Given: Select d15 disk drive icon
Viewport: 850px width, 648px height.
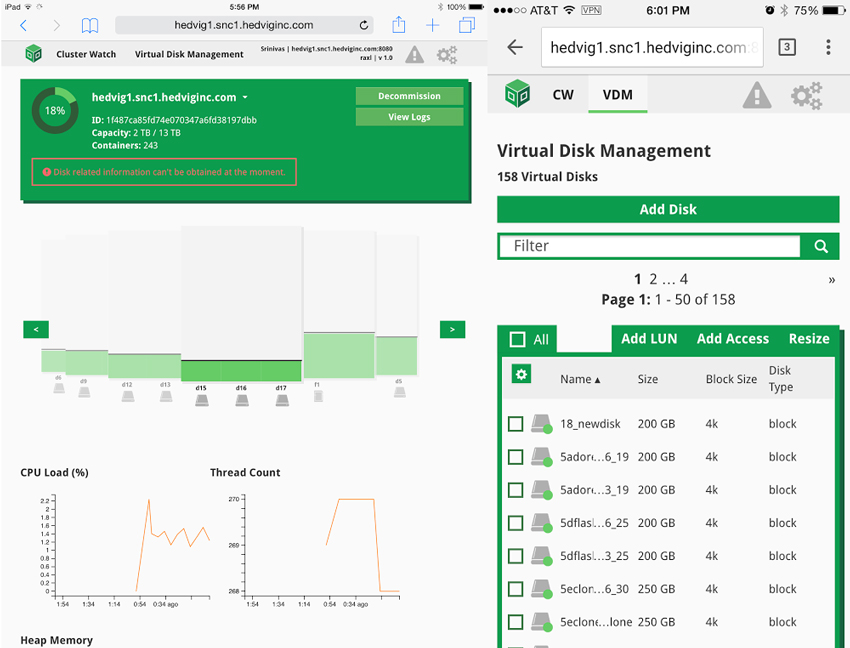Looking at the screenshot, I should [202, 400].
